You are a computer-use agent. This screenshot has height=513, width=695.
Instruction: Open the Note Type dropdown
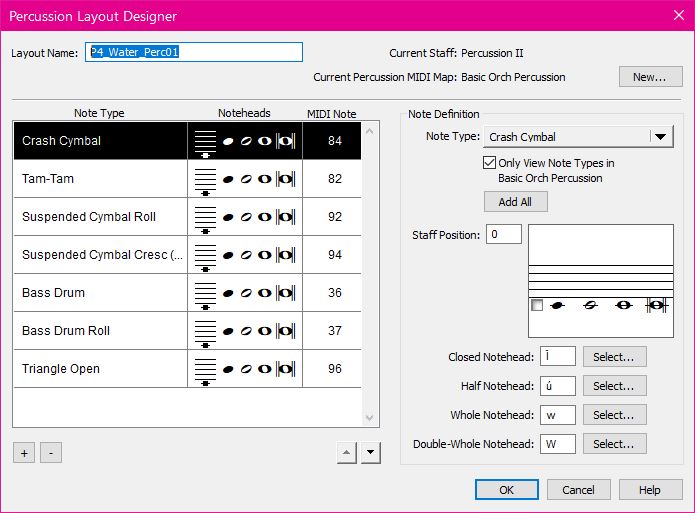click(661, 137)
